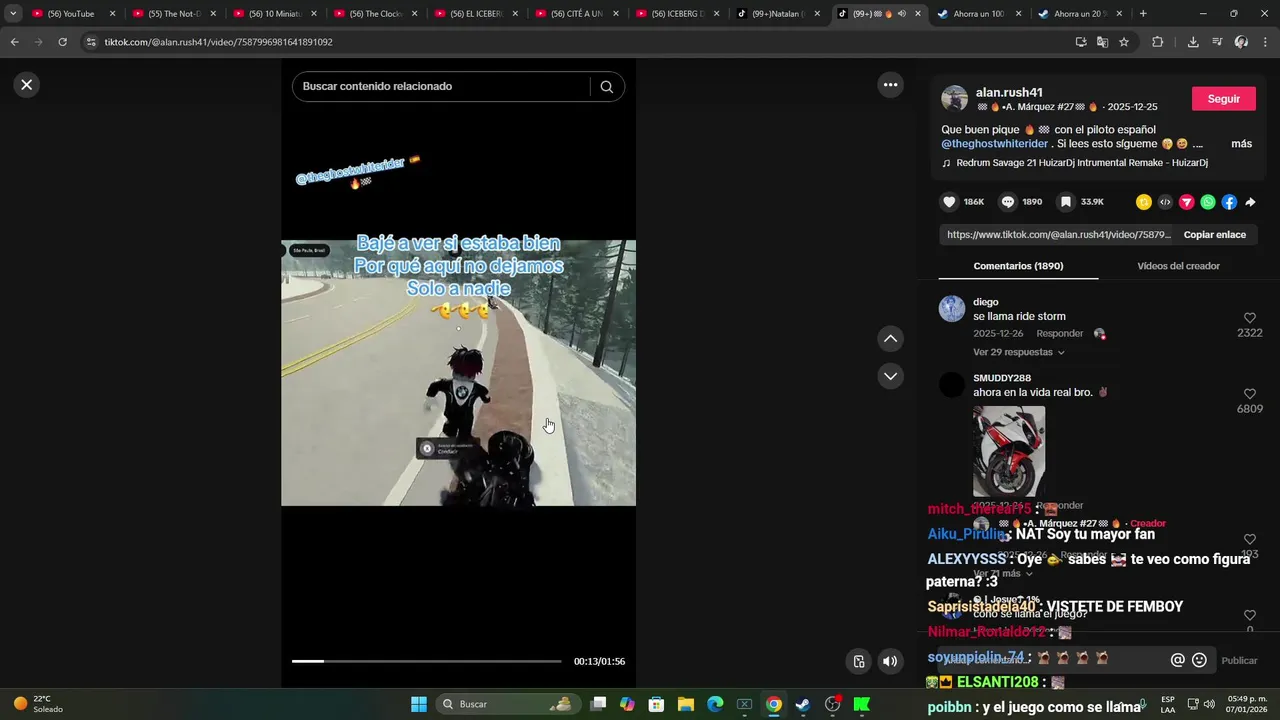Viewport: 1280px width, 720px height.
Task: Open the Redrum Savage 21 music link
Action: click(x=1081, y=163)
